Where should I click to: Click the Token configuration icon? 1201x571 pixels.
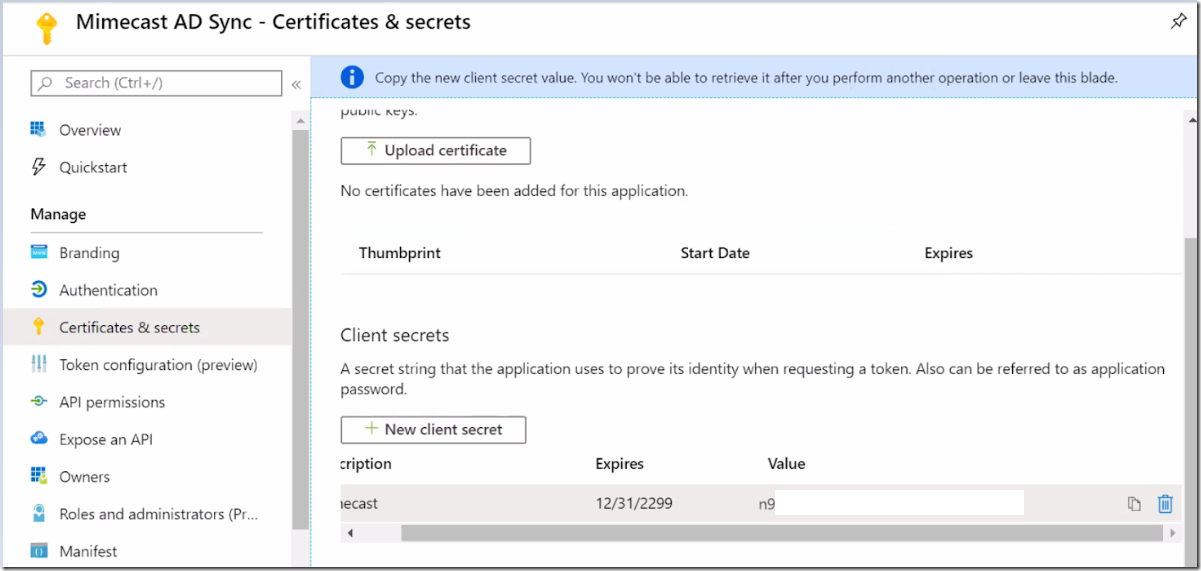(39, 365)
